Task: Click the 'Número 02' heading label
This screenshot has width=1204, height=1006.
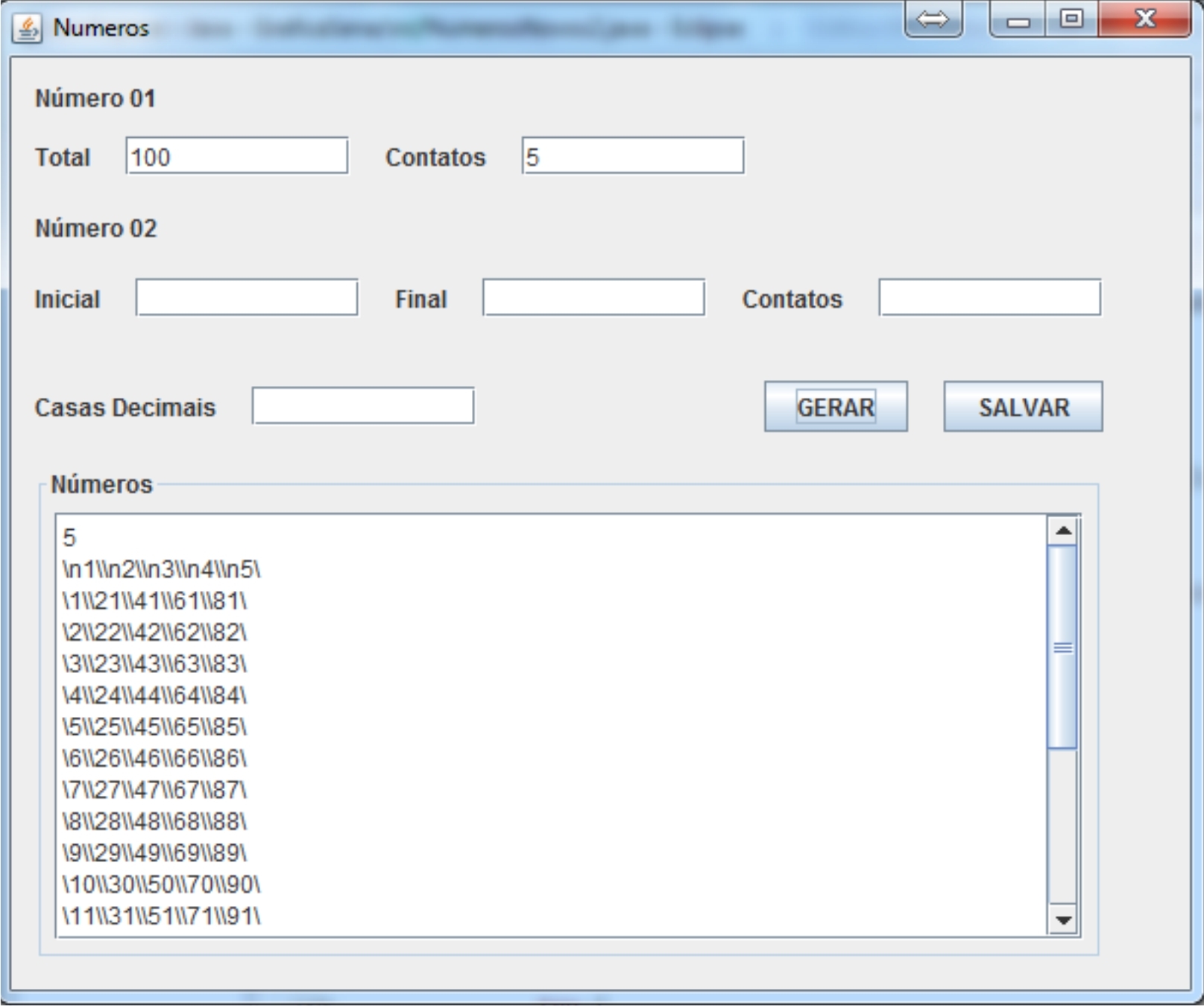Action: 96,228
